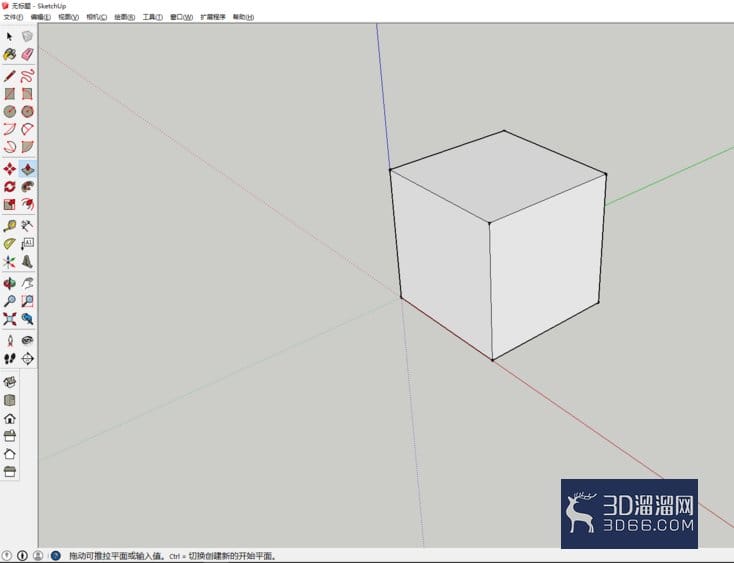
Task: Click the right front face of the cube
Action: point(547,267)
